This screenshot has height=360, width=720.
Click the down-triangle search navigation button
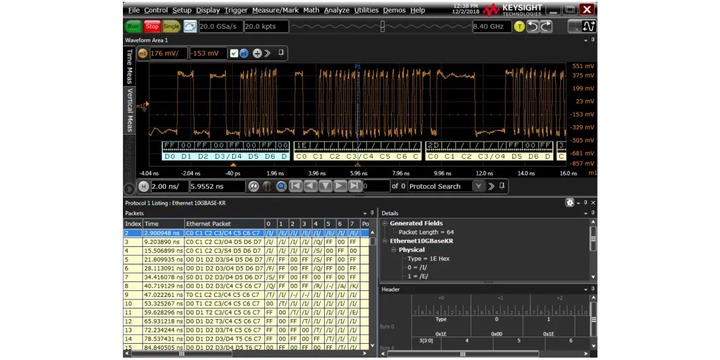coord(325,186)
